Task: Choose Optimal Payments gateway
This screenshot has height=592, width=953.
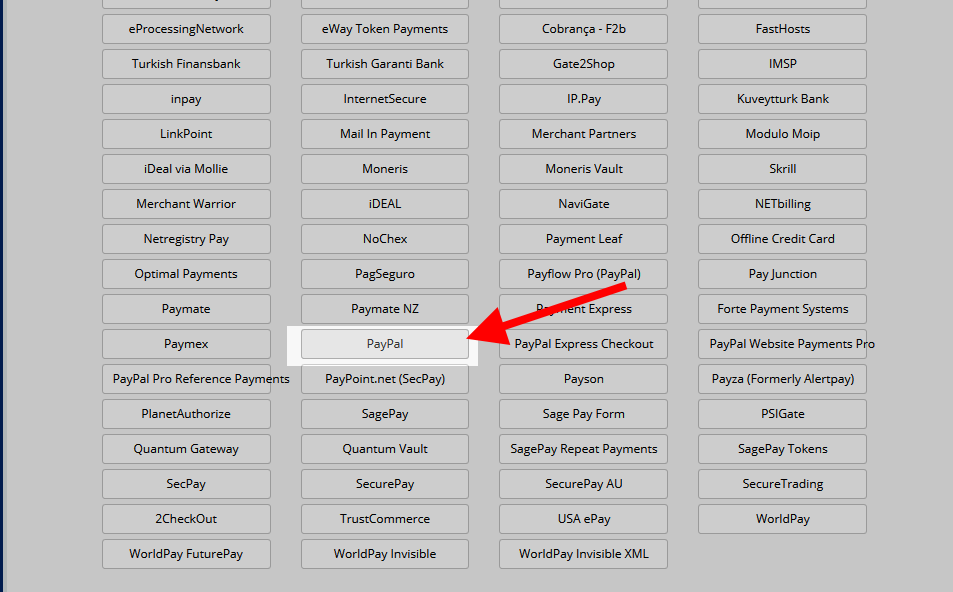Action: click(186, 274)
